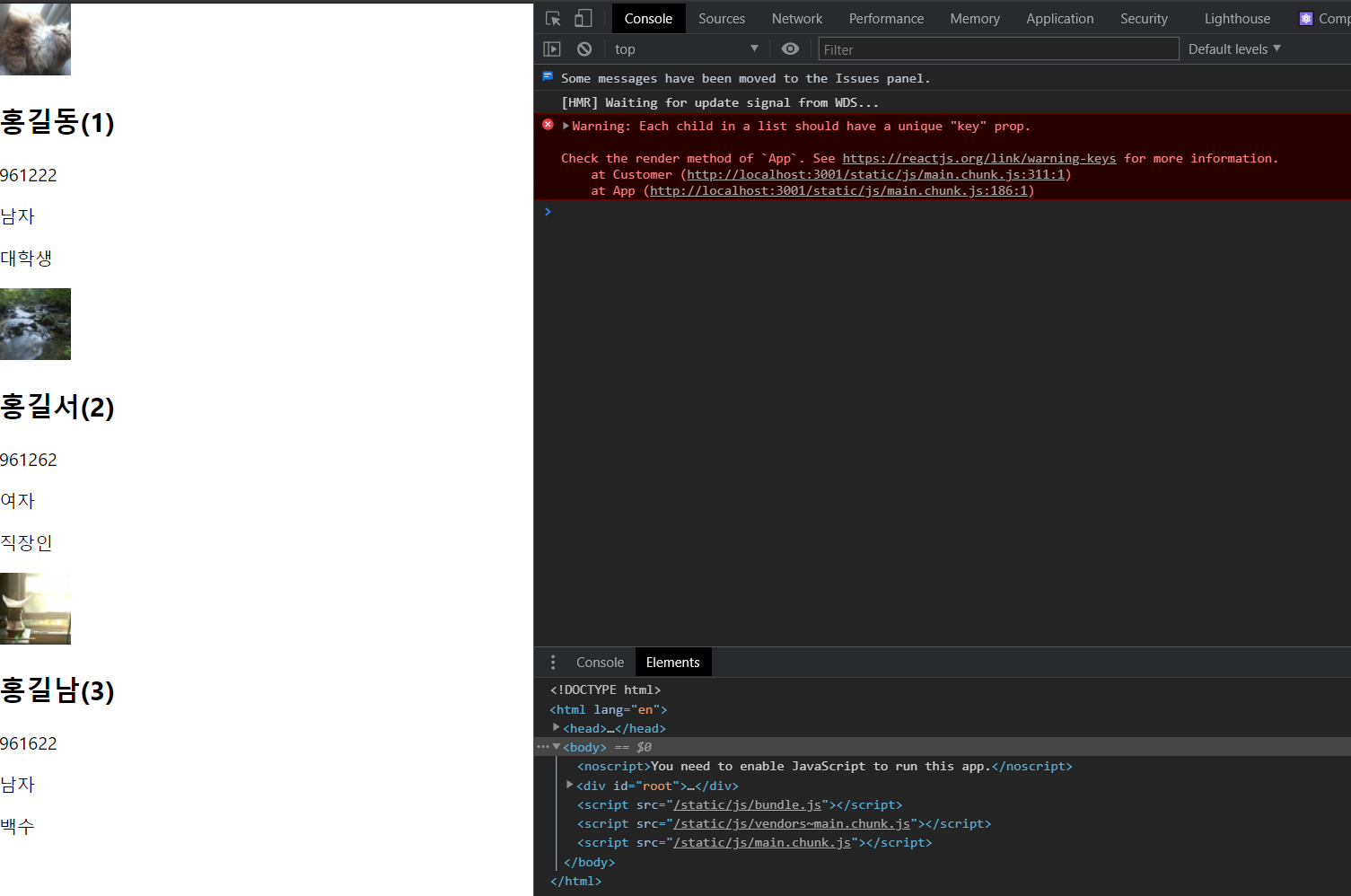The width and height of the screenshot is (1351, 896).
Task: Open the React Components tab icon
Action: pos(1306,19)
